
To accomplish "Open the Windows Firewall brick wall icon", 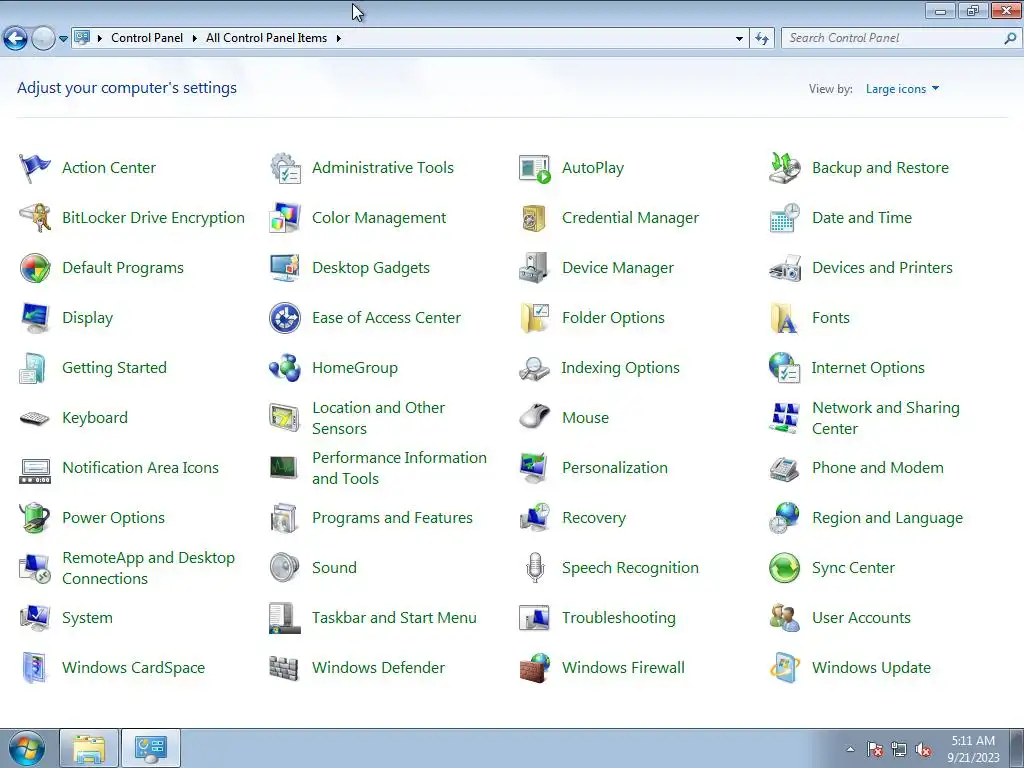I will [535, 667].
